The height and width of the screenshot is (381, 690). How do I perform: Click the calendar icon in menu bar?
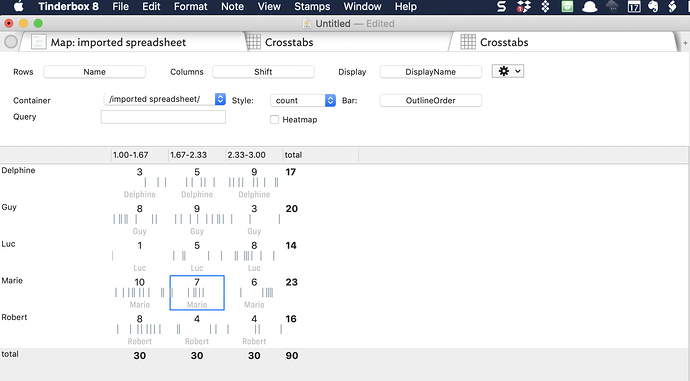[634, 7]
